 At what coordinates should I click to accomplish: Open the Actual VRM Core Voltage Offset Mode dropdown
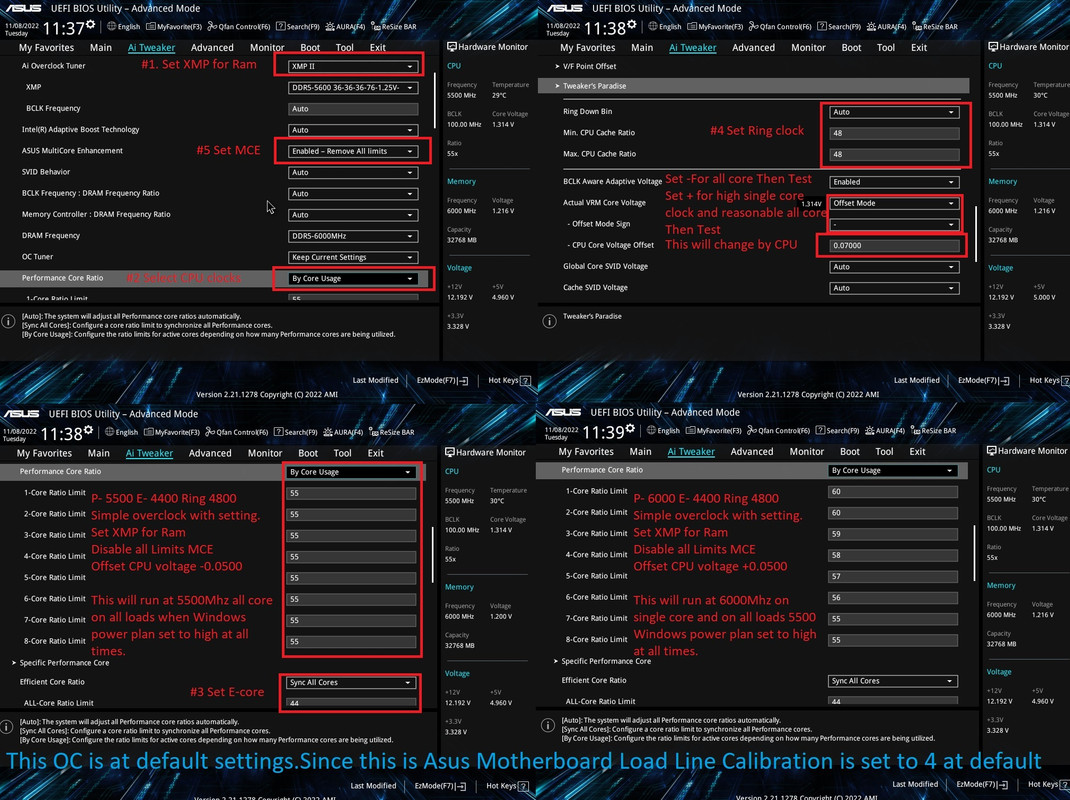pos(894,203)
